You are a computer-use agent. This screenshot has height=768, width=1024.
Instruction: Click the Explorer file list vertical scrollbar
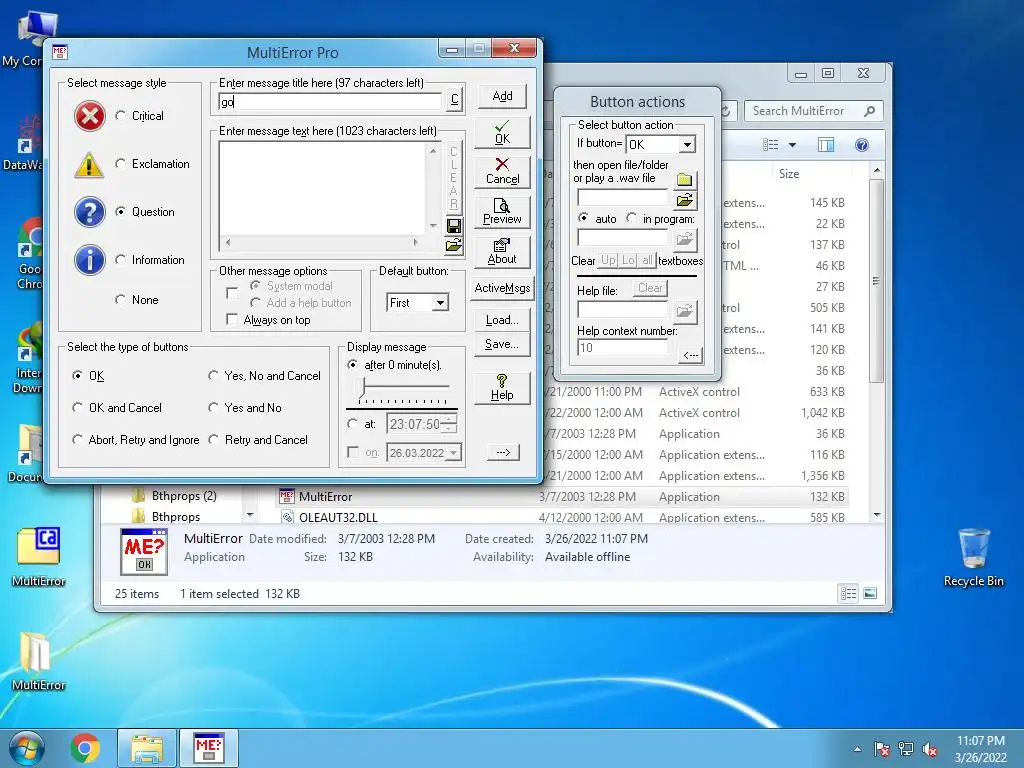[876, 344]
